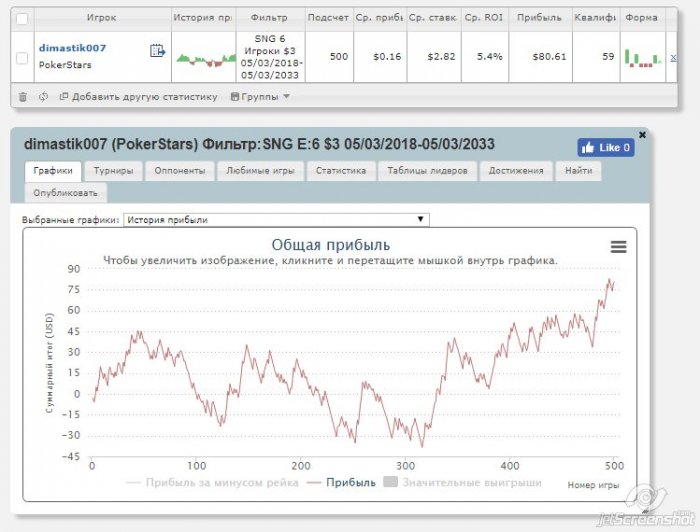Switch to the Турниры tab
Image resolution: width=700 pixels, height=532 pixels.
click(x=113, y=171)
